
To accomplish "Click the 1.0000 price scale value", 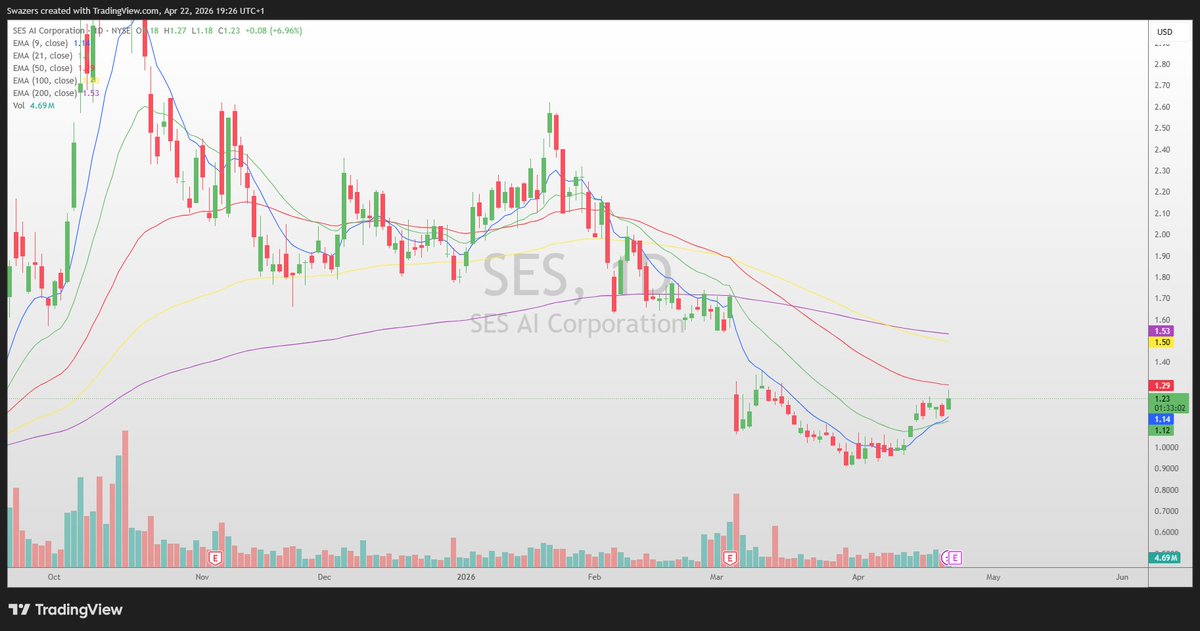I will 1167,448.
